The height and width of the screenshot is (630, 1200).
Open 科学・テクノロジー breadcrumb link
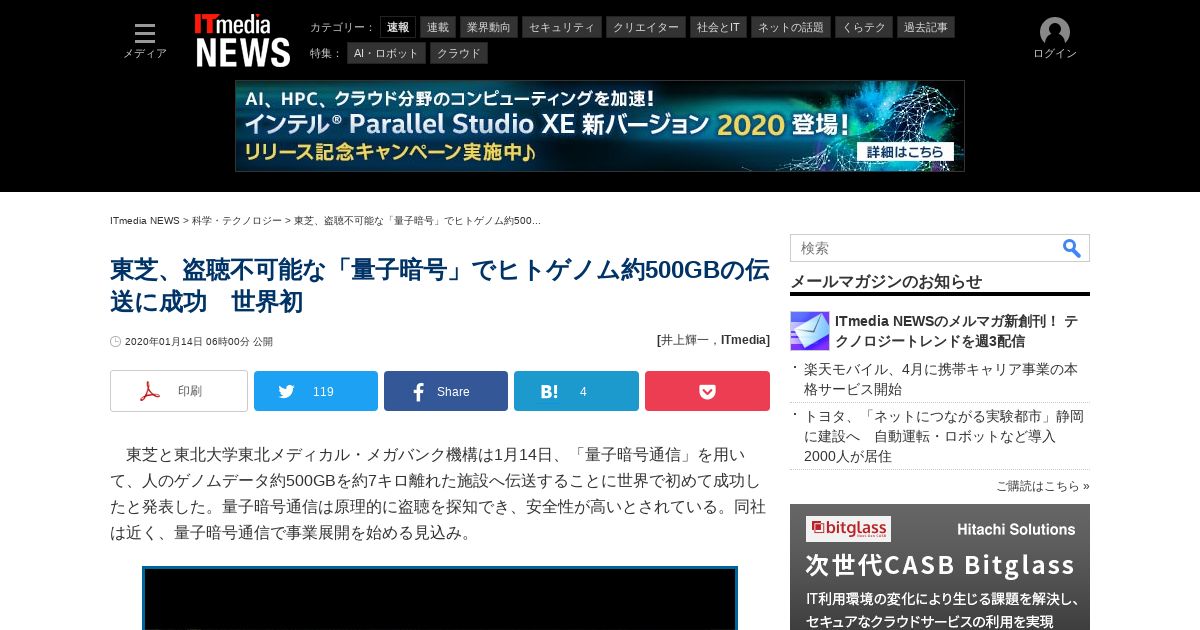click(237, 220)
